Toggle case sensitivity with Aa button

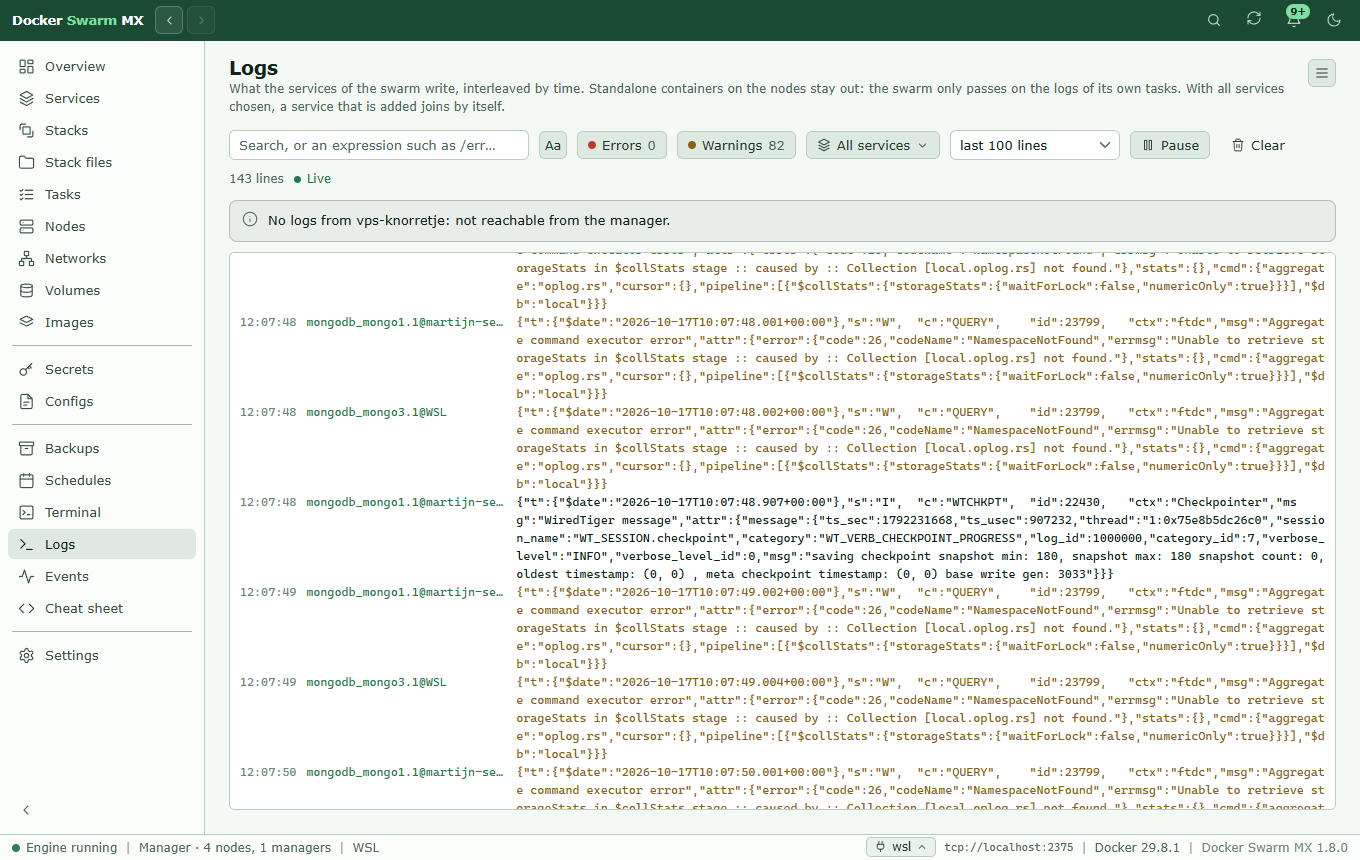pyautogui.click(x=553, y=145)
